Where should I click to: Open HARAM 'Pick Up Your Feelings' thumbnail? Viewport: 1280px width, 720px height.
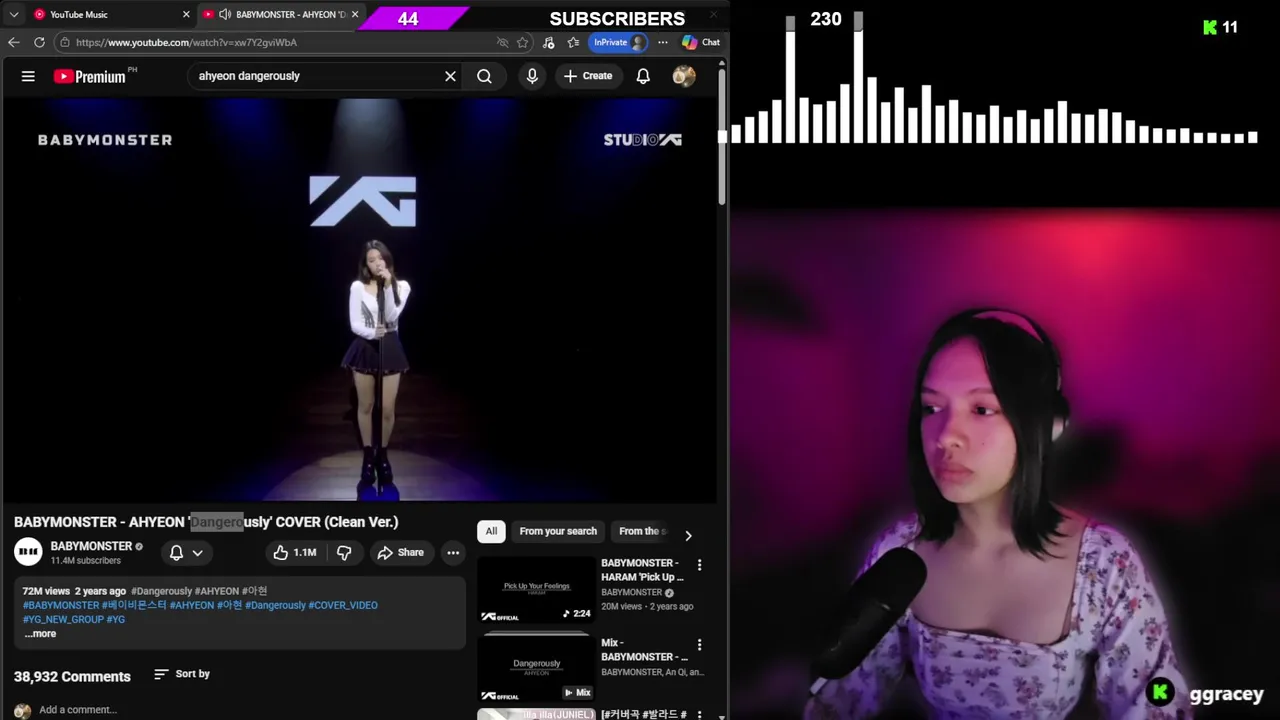coord(536,590)
